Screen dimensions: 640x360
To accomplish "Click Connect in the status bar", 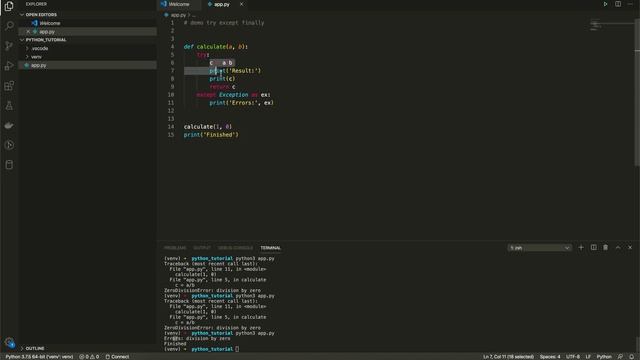I will point(118,357).
